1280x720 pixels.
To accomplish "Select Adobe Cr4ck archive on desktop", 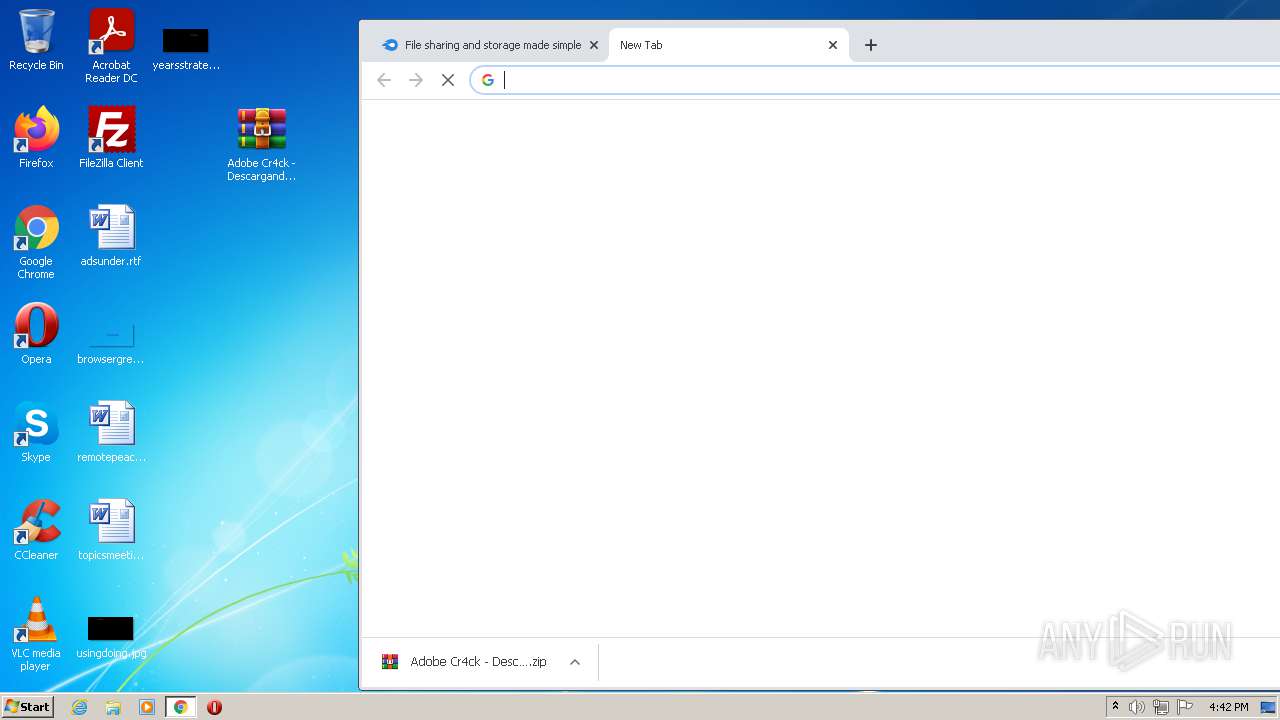I will [x=261, y=144].
